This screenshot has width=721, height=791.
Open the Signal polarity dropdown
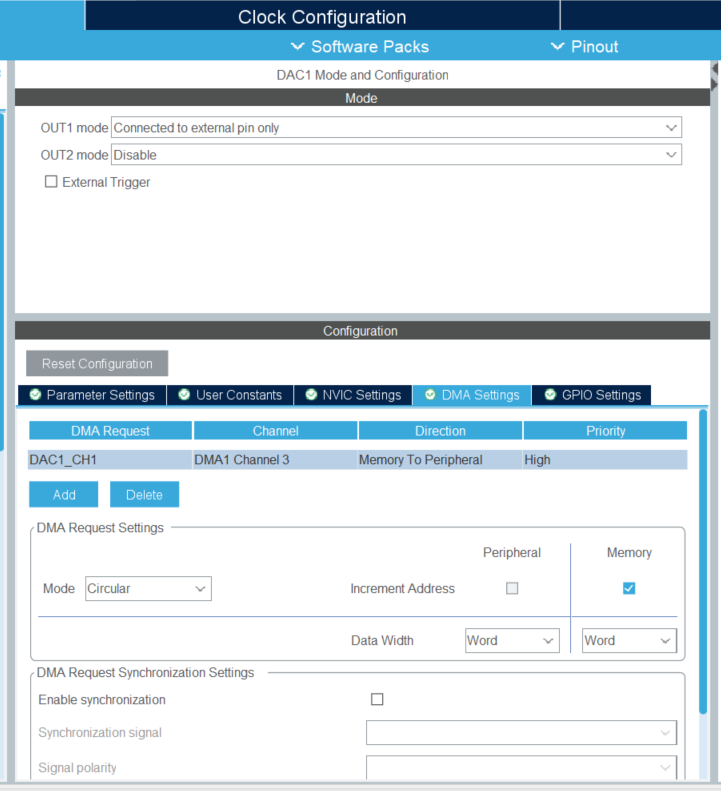521,767
